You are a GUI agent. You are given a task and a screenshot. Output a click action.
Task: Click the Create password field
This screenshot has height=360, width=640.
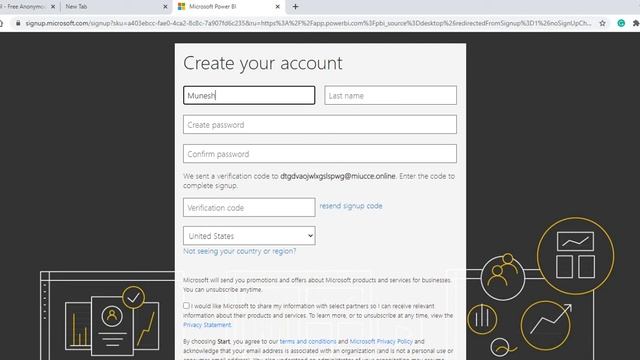(320, 124)
